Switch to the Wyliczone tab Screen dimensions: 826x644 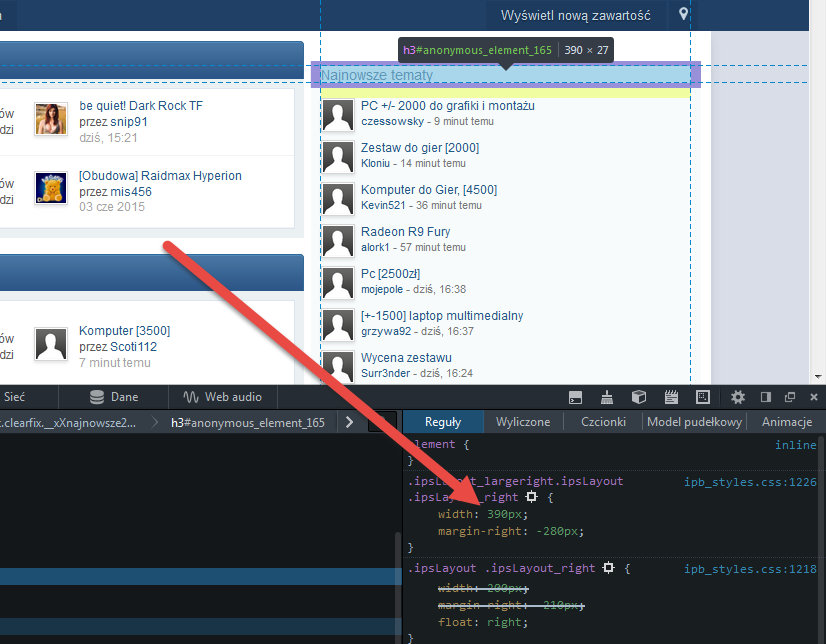(523, 422)
